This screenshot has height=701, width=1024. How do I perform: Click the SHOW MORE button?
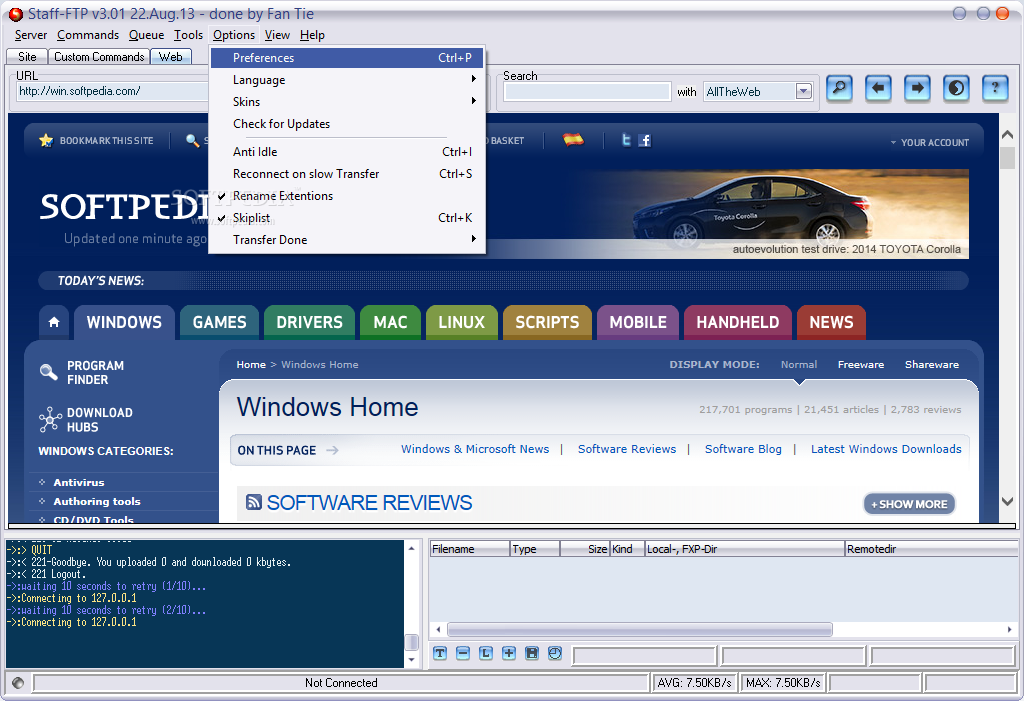point(909,504)
